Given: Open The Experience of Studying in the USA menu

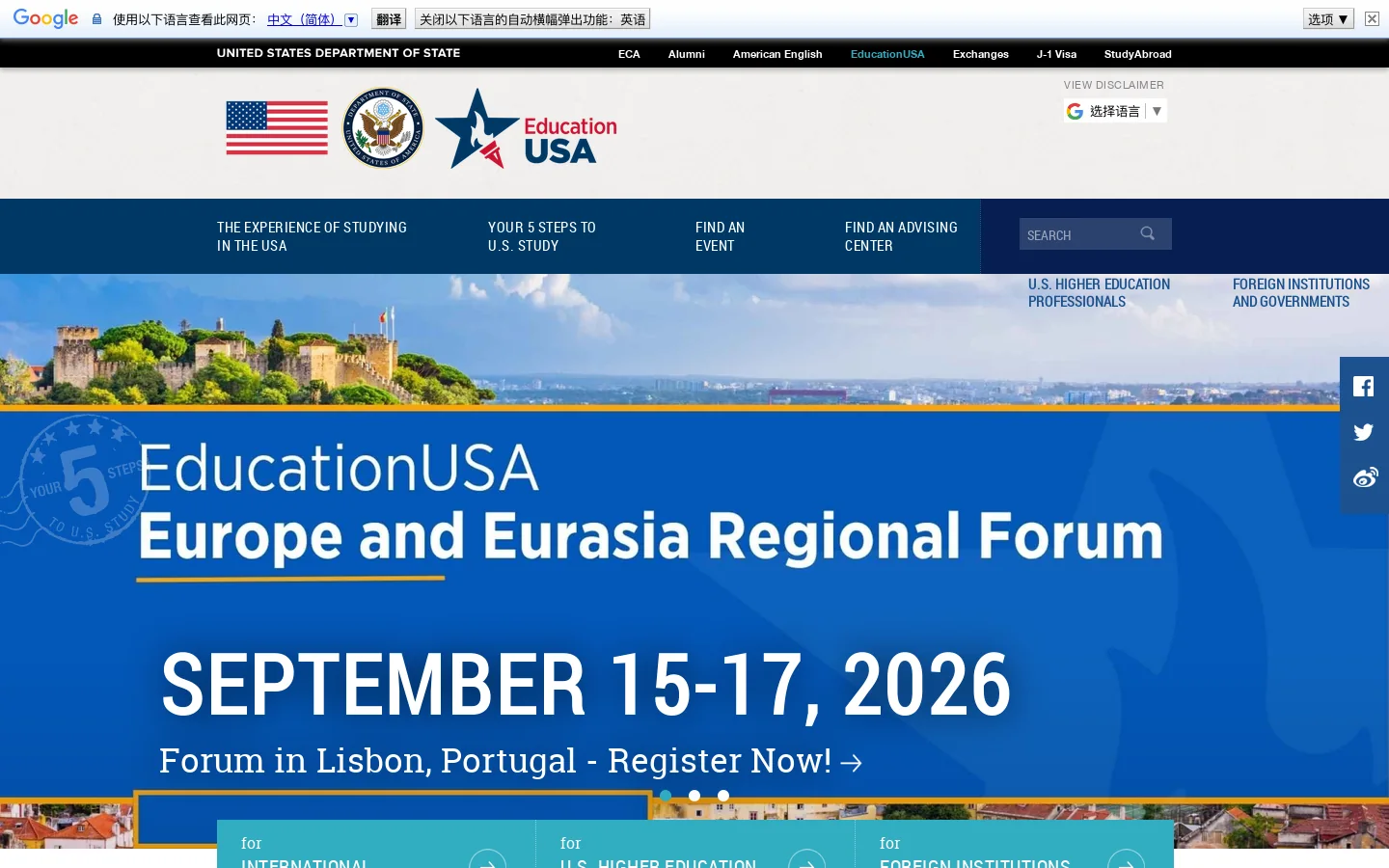Looking at the screenshot, I should tap(312, 236).
